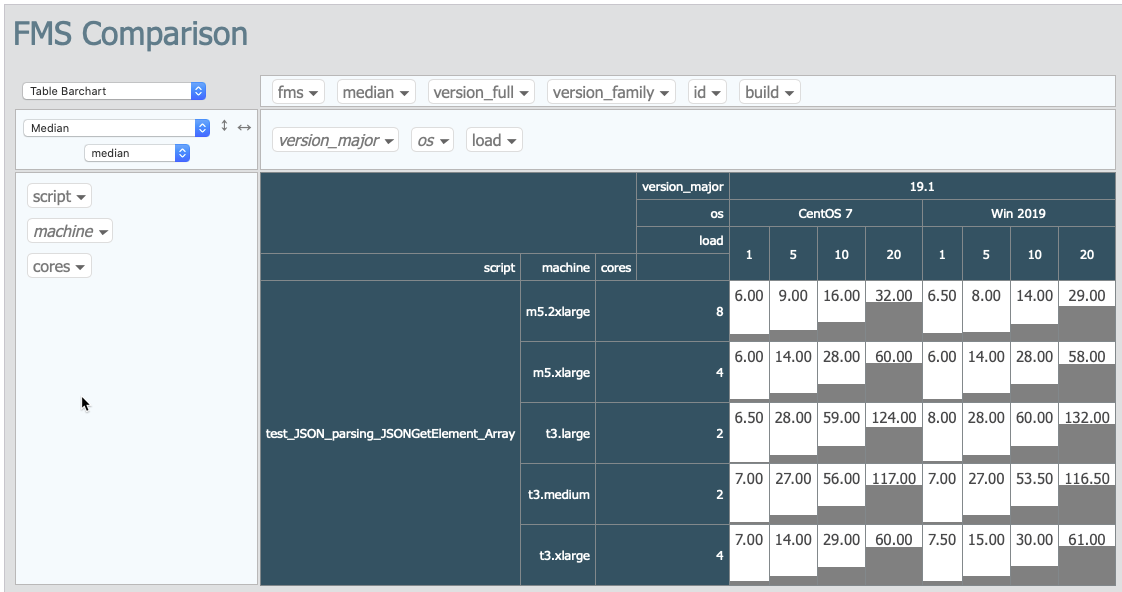The width and height of the screenshot is (1122, 592).
Task: Open the fms attribute filter
Action: (298, 92)
